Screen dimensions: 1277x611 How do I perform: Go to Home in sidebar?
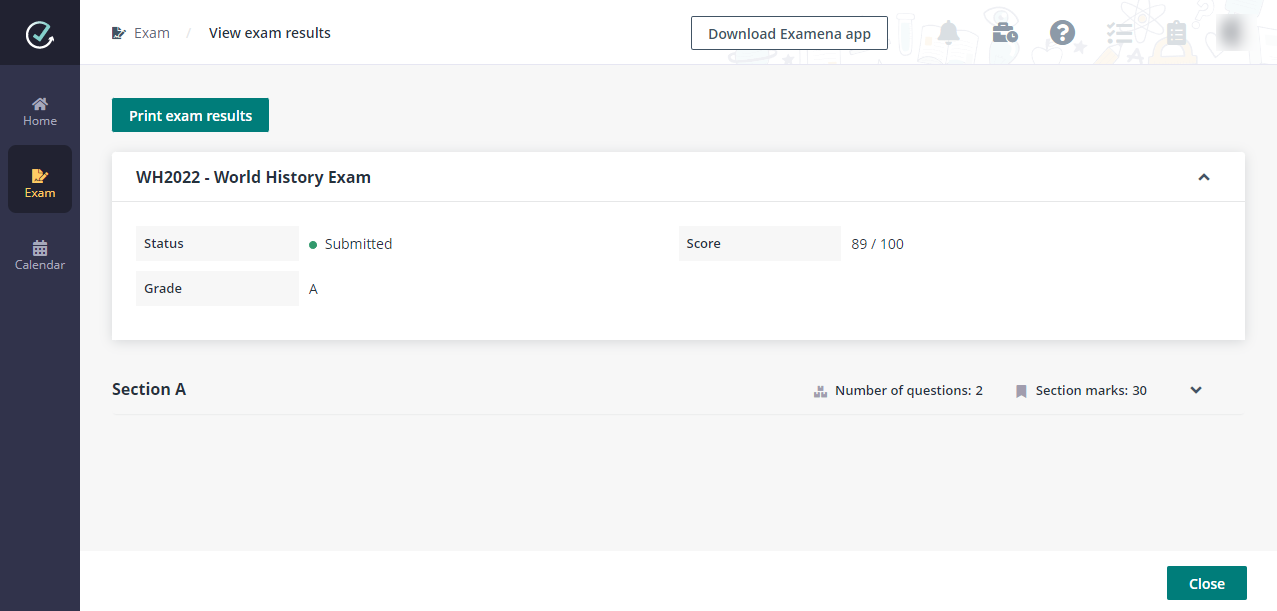click(x=40, y=111)
